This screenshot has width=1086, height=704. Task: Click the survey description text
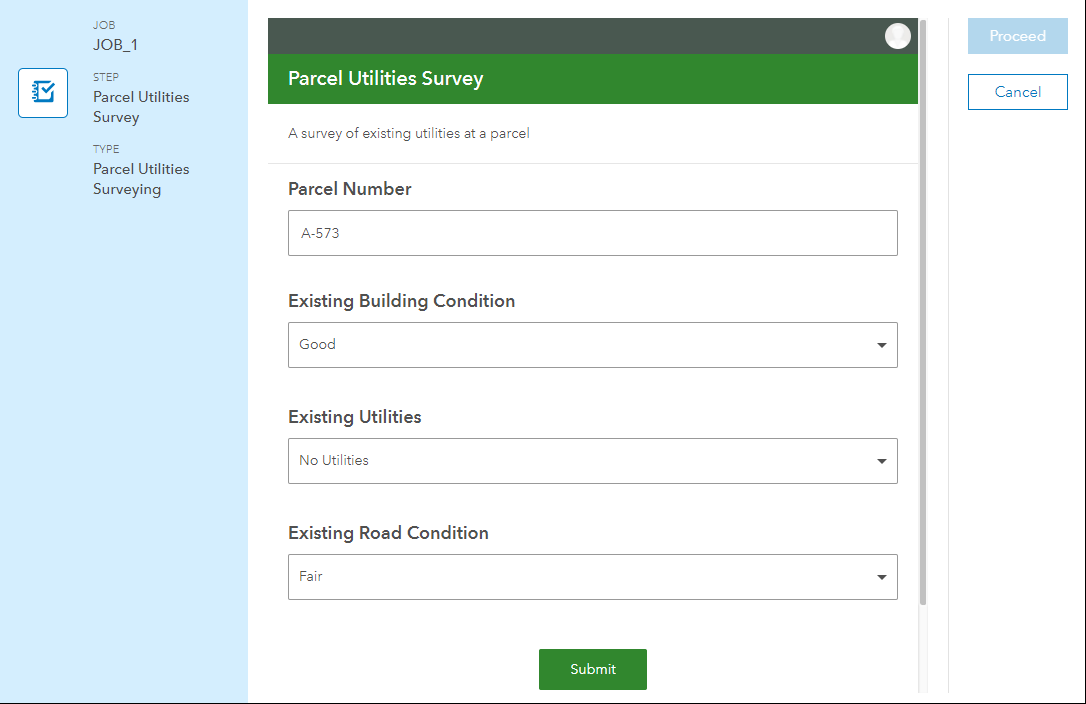coord(408,133)
